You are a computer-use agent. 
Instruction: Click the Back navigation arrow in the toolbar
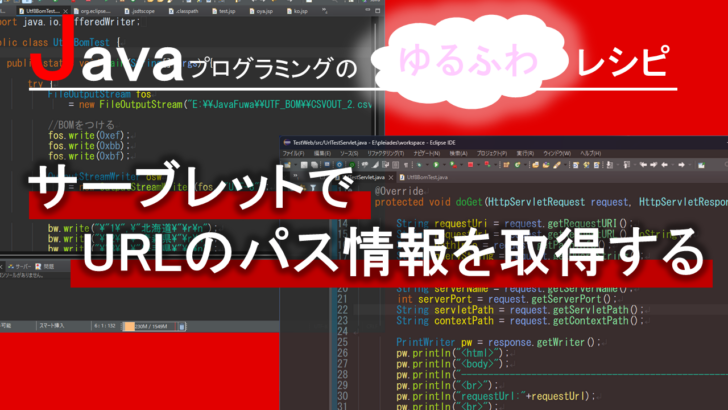[x=664, y=164]
